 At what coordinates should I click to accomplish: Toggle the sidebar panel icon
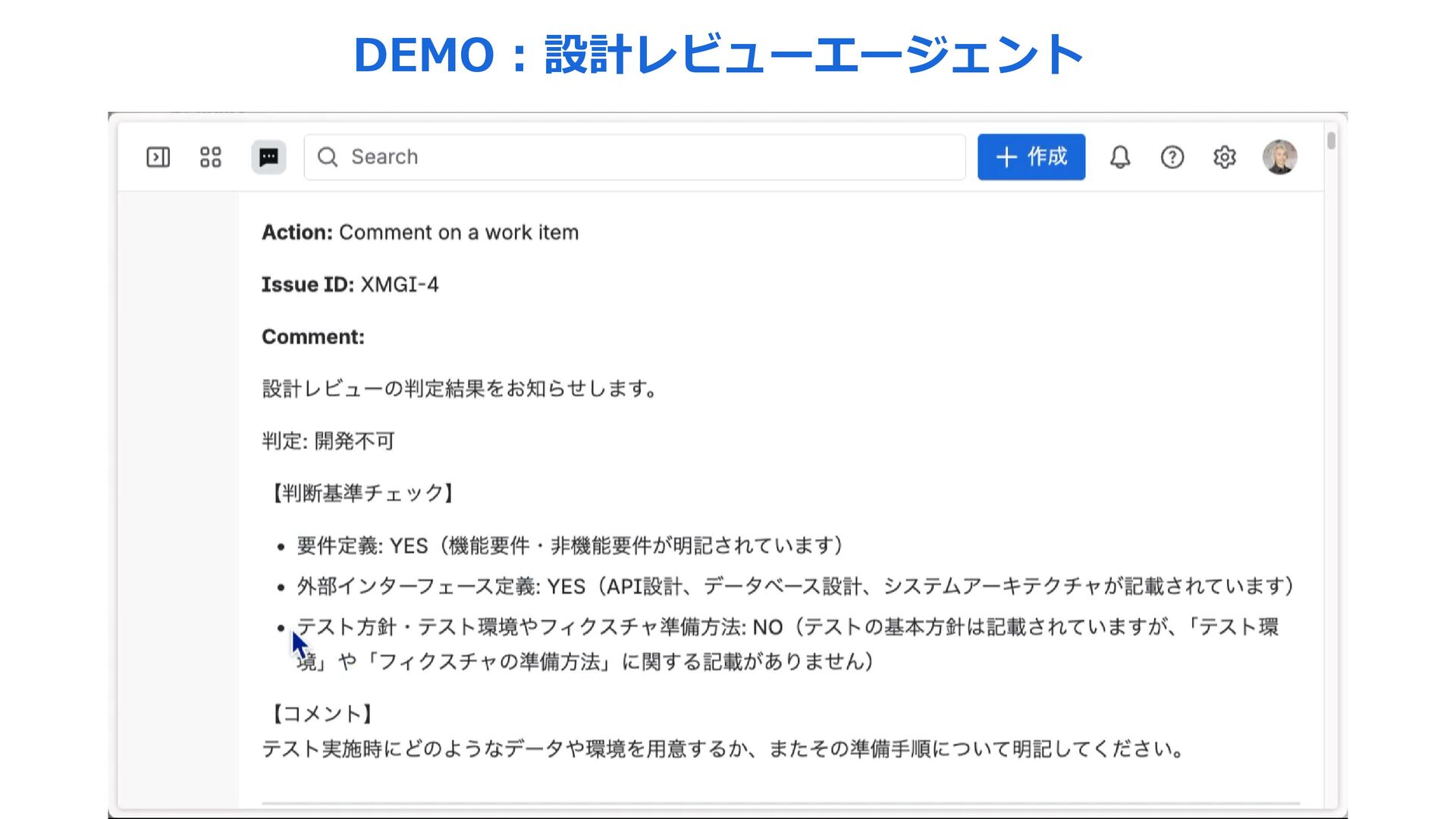158,157
